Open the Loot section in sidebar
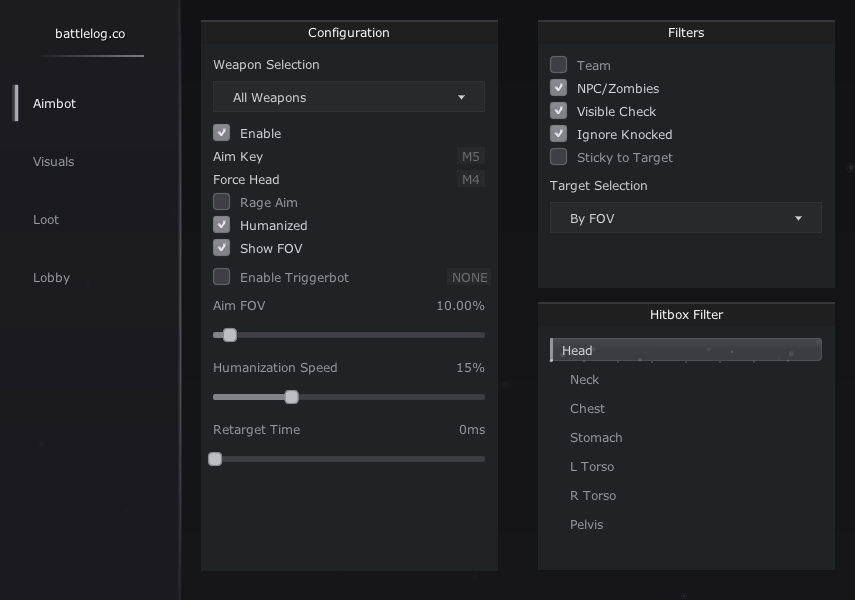 tap(46, 219)
